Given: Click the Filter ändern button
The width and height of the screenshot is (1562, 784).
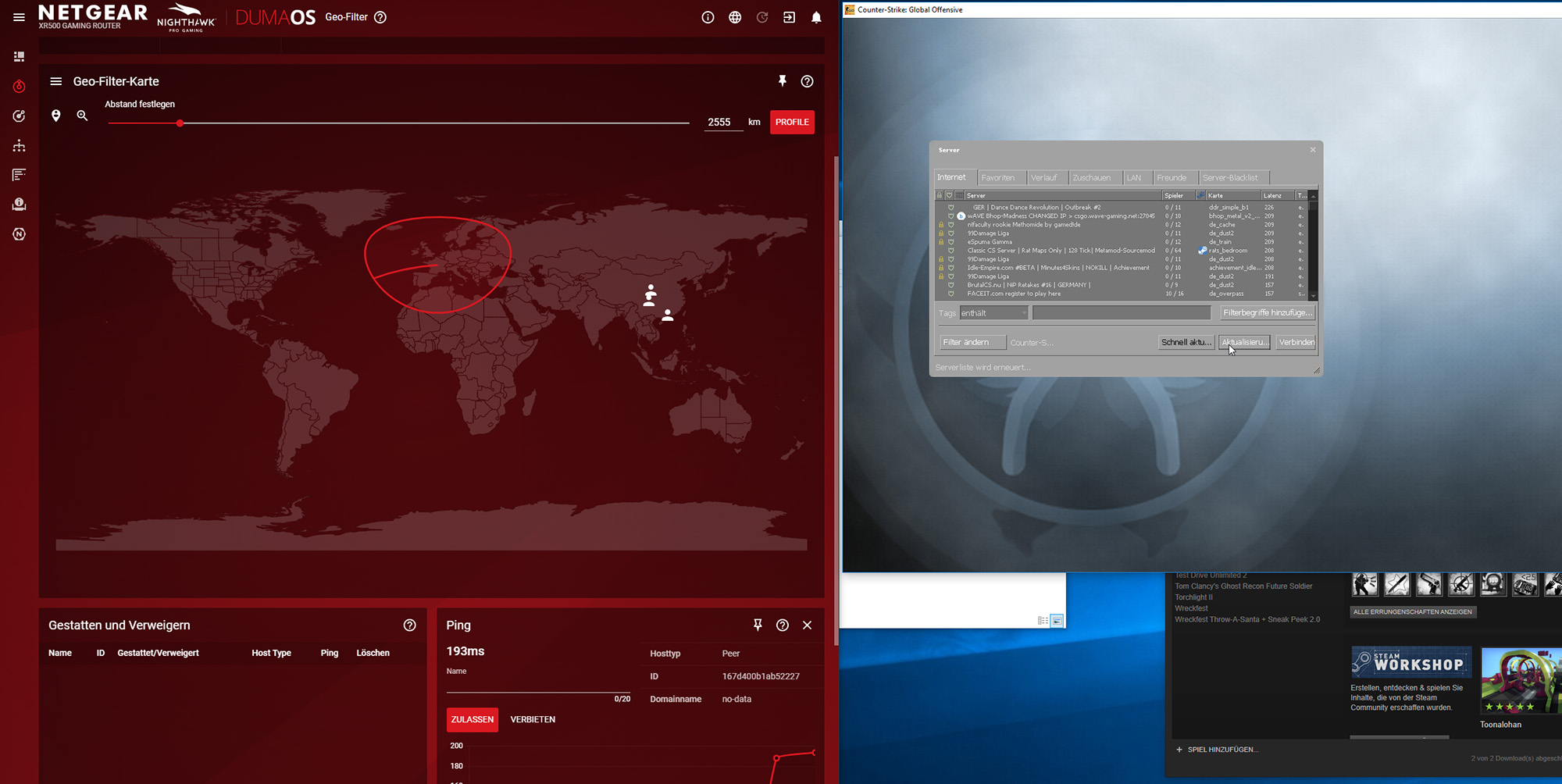Looking at the screenshot, I should click(x=972, y=342).
